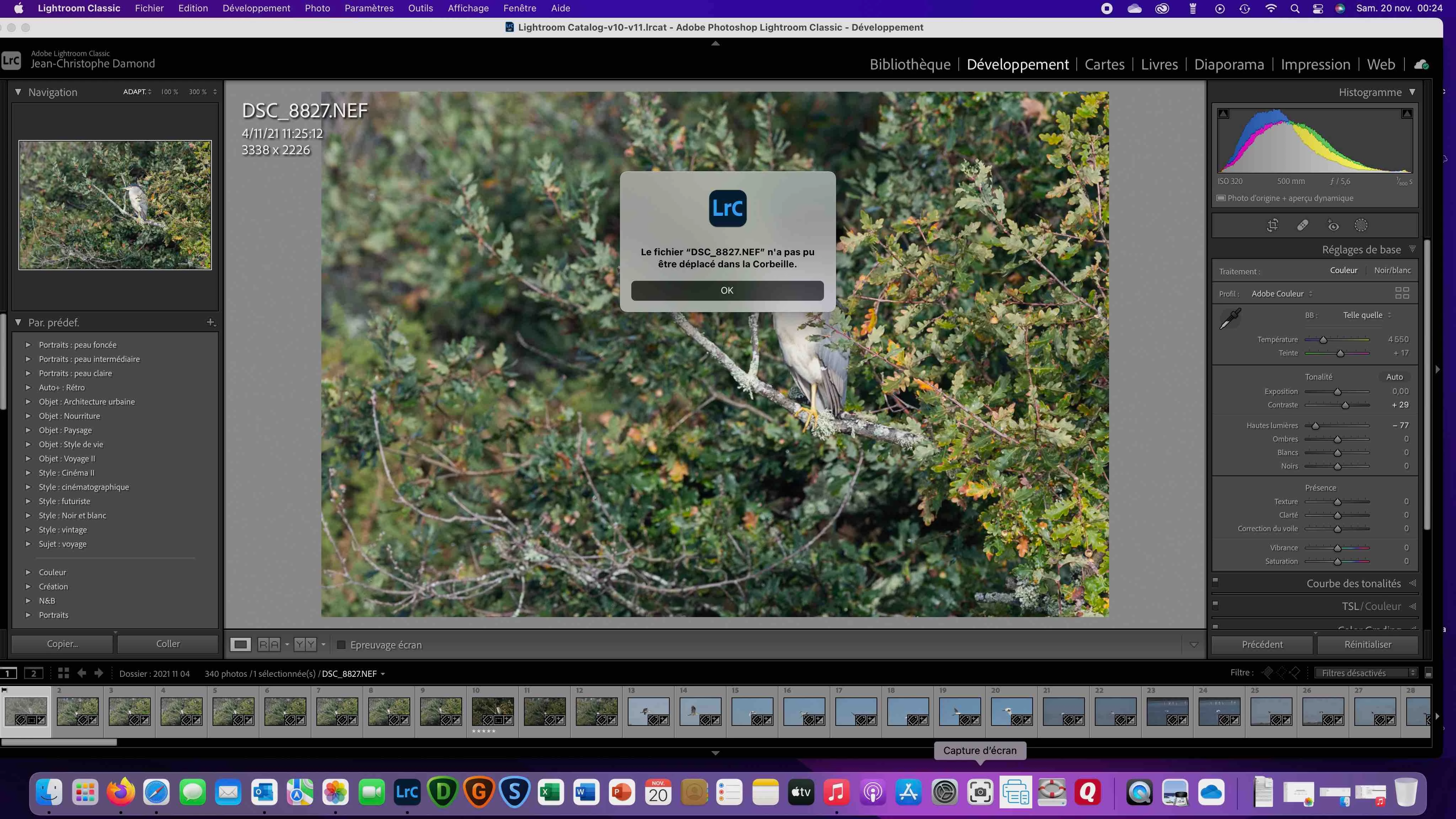
Task: Select the Crop overlay tool icon
Action: pyautogui.click(x=1272, y=225)
